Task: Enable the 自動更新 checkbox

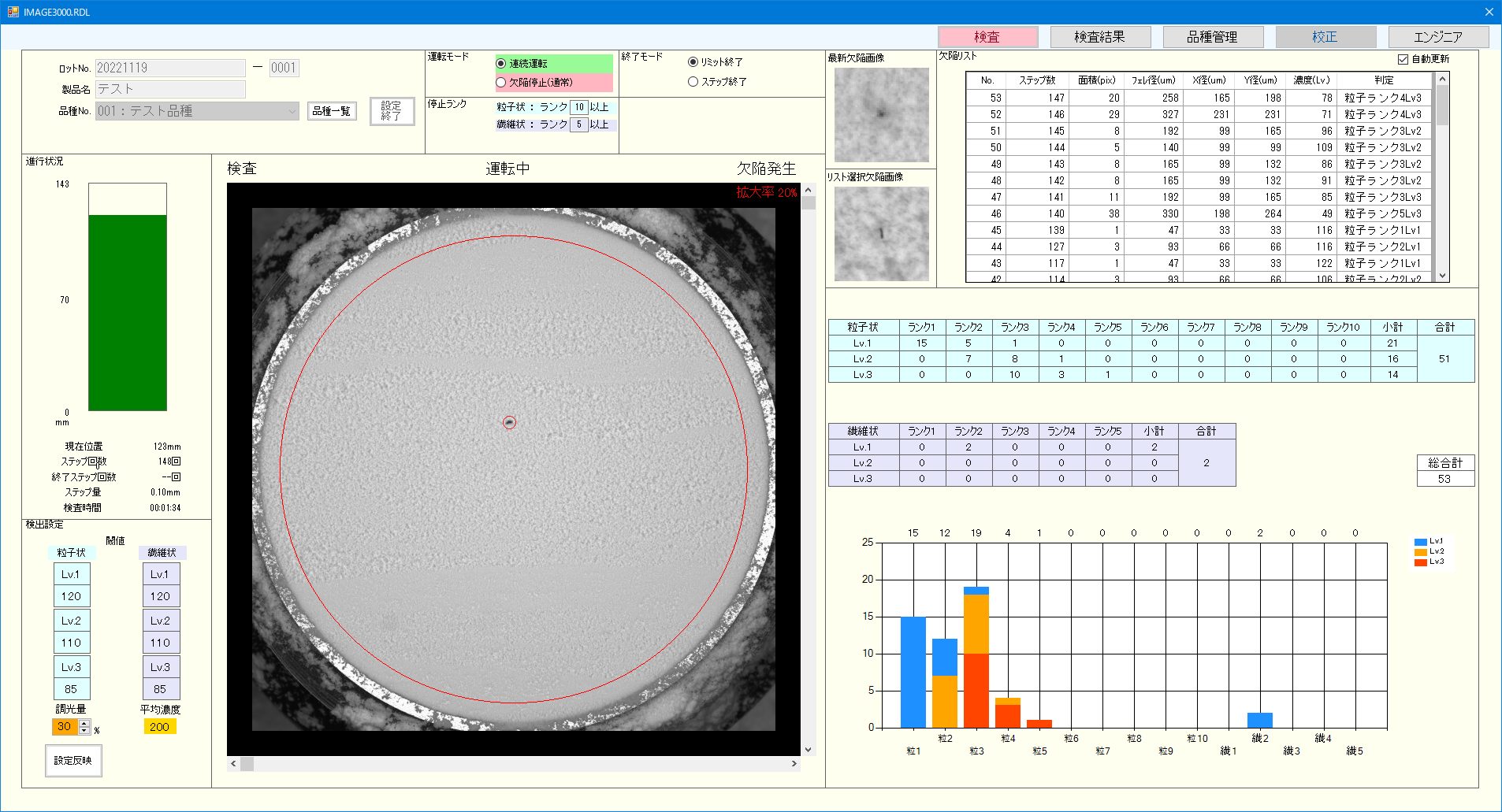Action: [1402, 58]
